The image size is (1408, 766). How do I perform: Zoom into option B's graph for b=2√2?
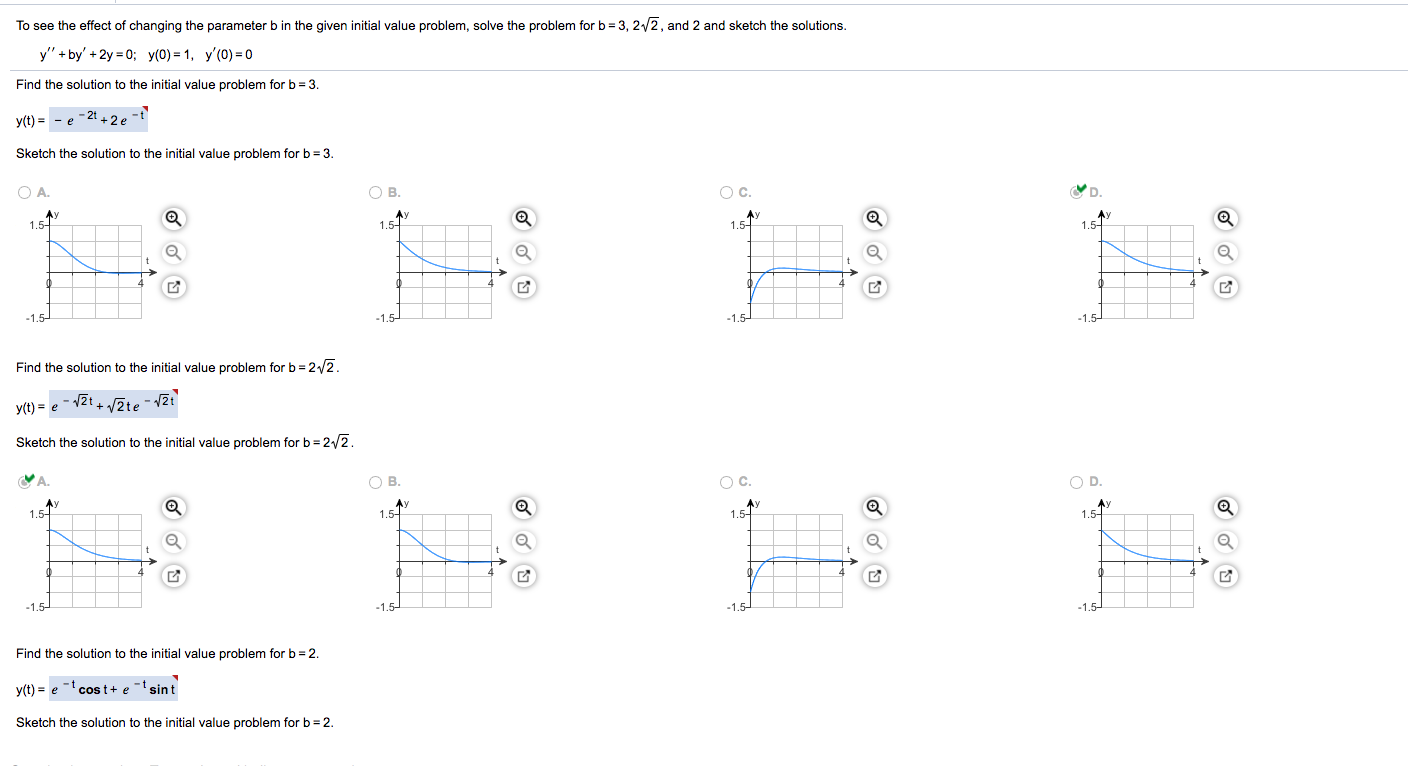click(524, 508)
